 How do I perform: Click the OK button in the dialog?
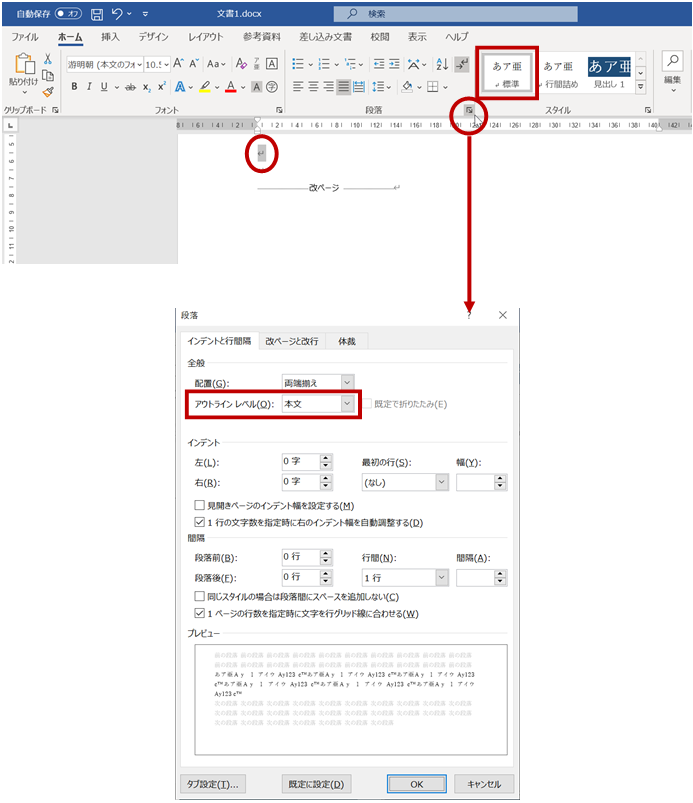tap(416, 784)
